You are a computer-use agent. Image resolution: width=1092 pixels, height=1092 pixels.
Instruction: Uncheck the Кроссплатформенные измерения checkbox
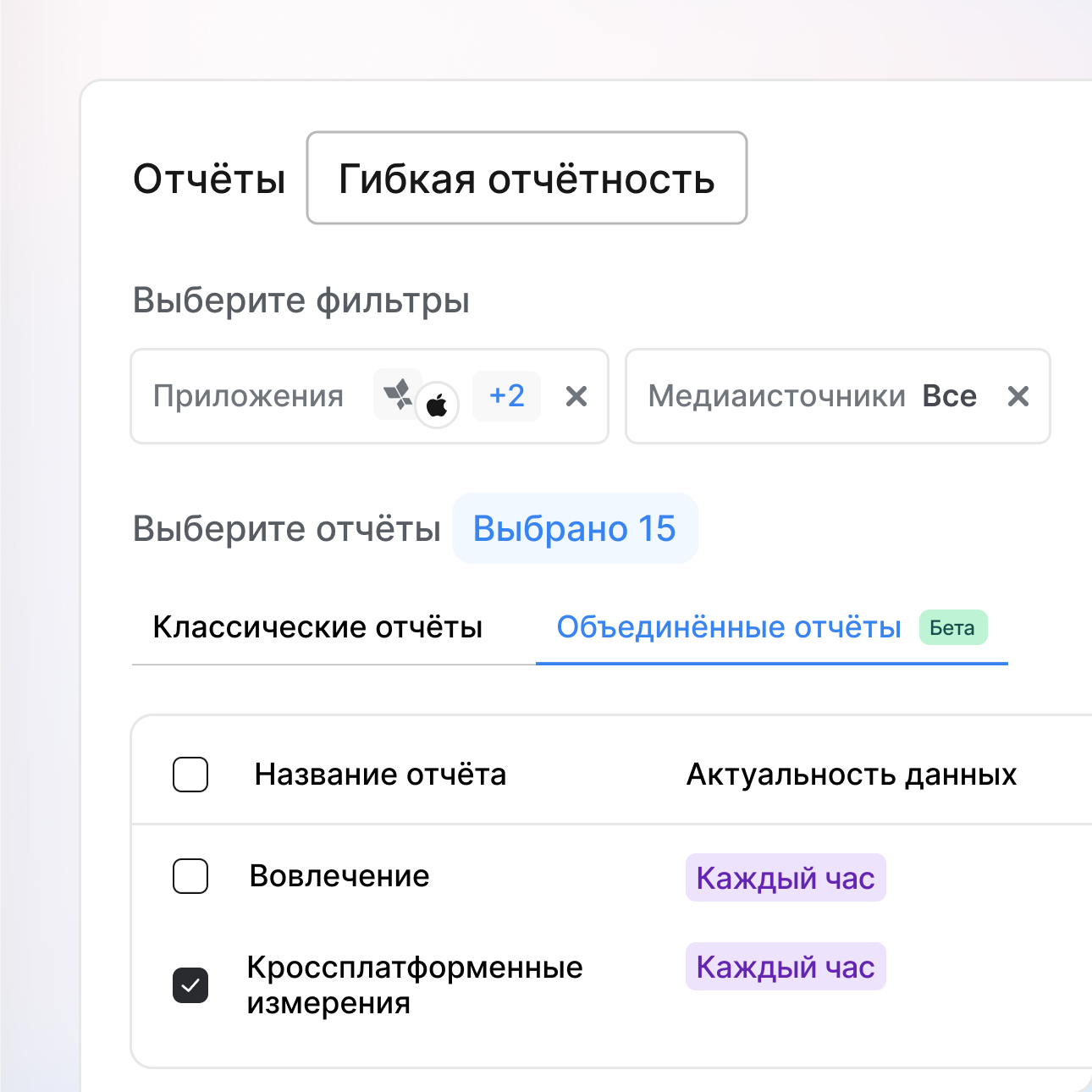(x=190, y=985)
